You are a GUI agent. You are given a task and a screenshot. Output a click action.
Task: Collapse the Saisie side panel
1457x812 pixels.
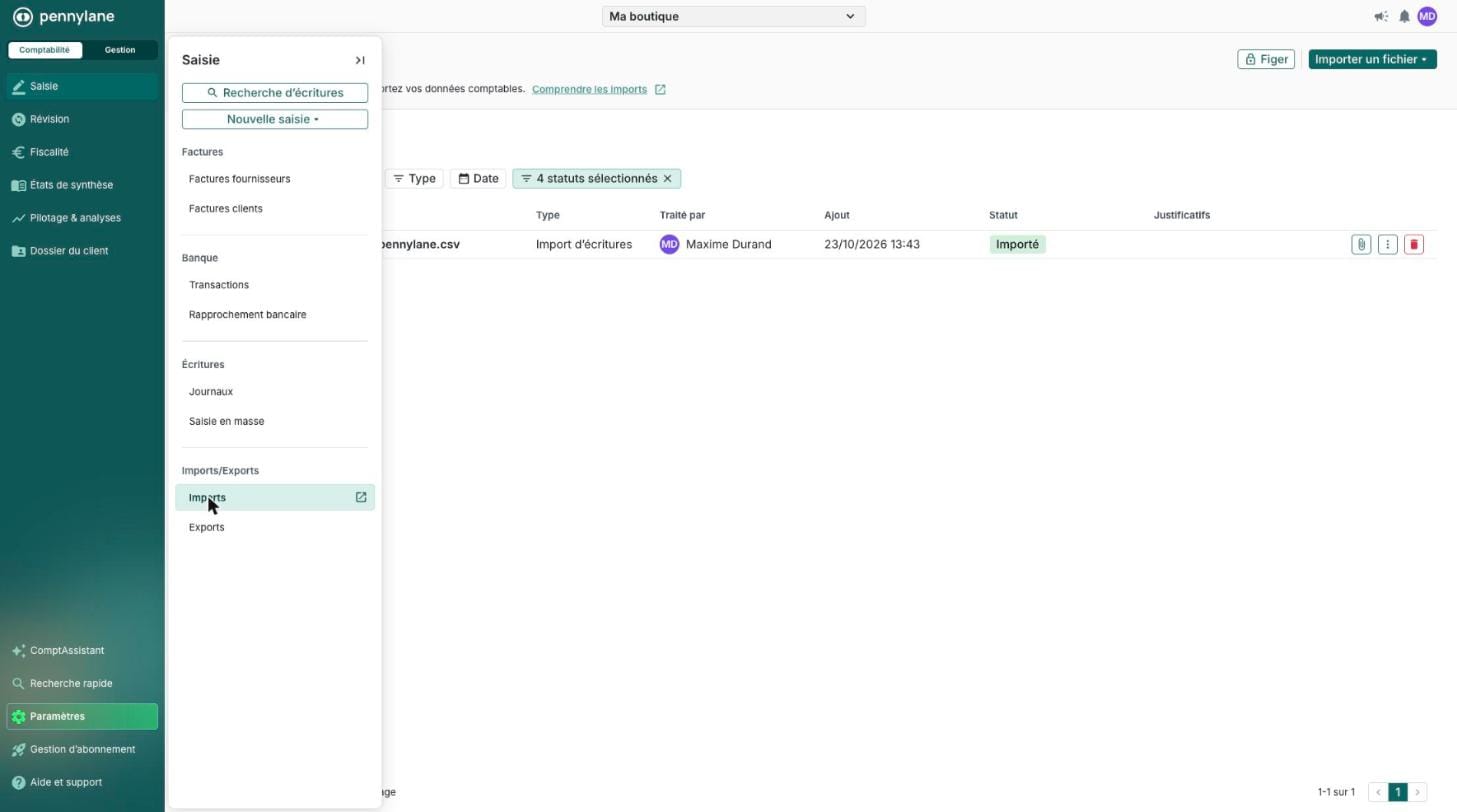360,60
